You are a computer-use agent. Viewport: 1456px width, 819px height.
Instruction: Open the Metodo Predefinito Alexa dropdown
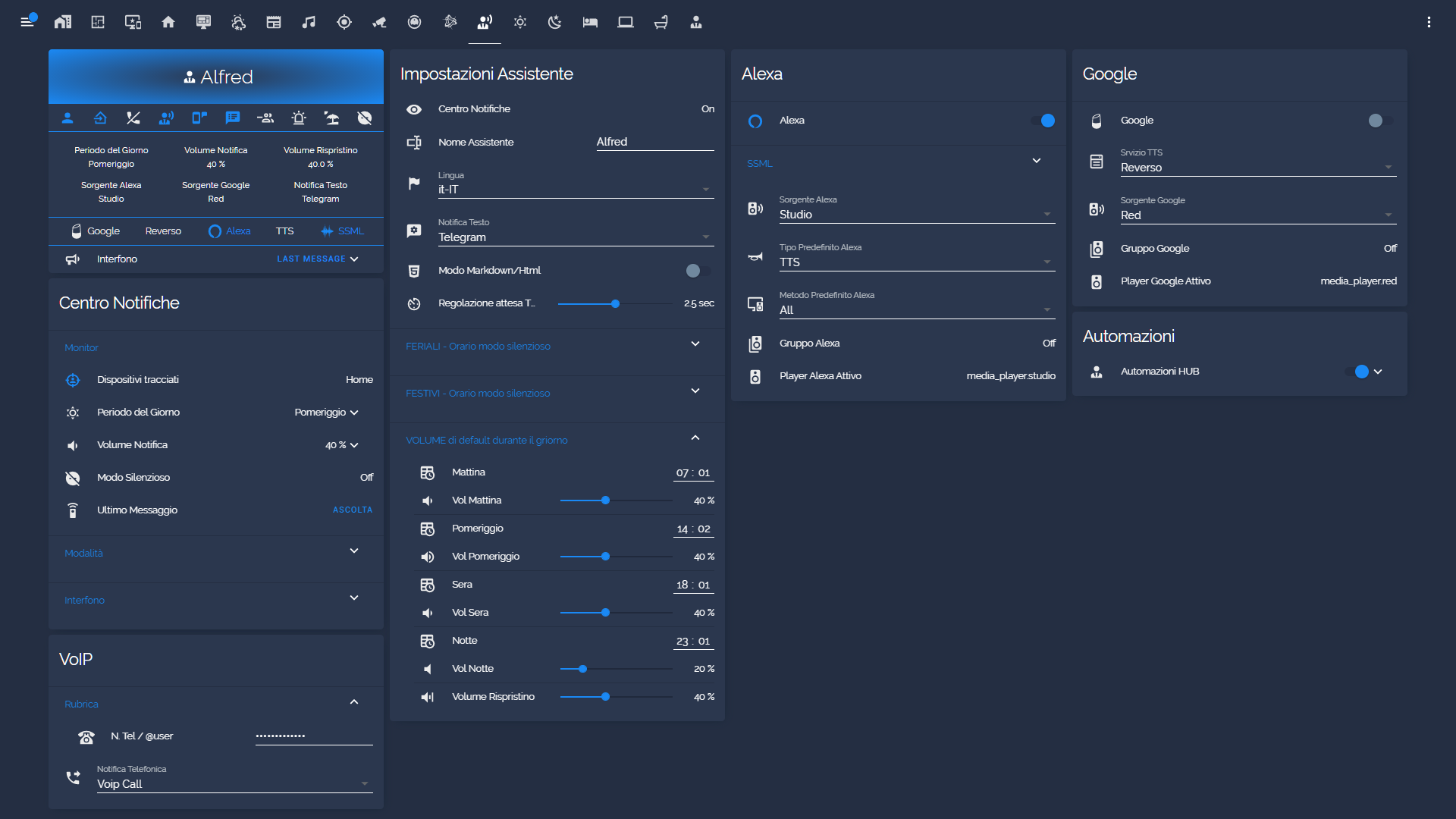(x=918, y=305)
